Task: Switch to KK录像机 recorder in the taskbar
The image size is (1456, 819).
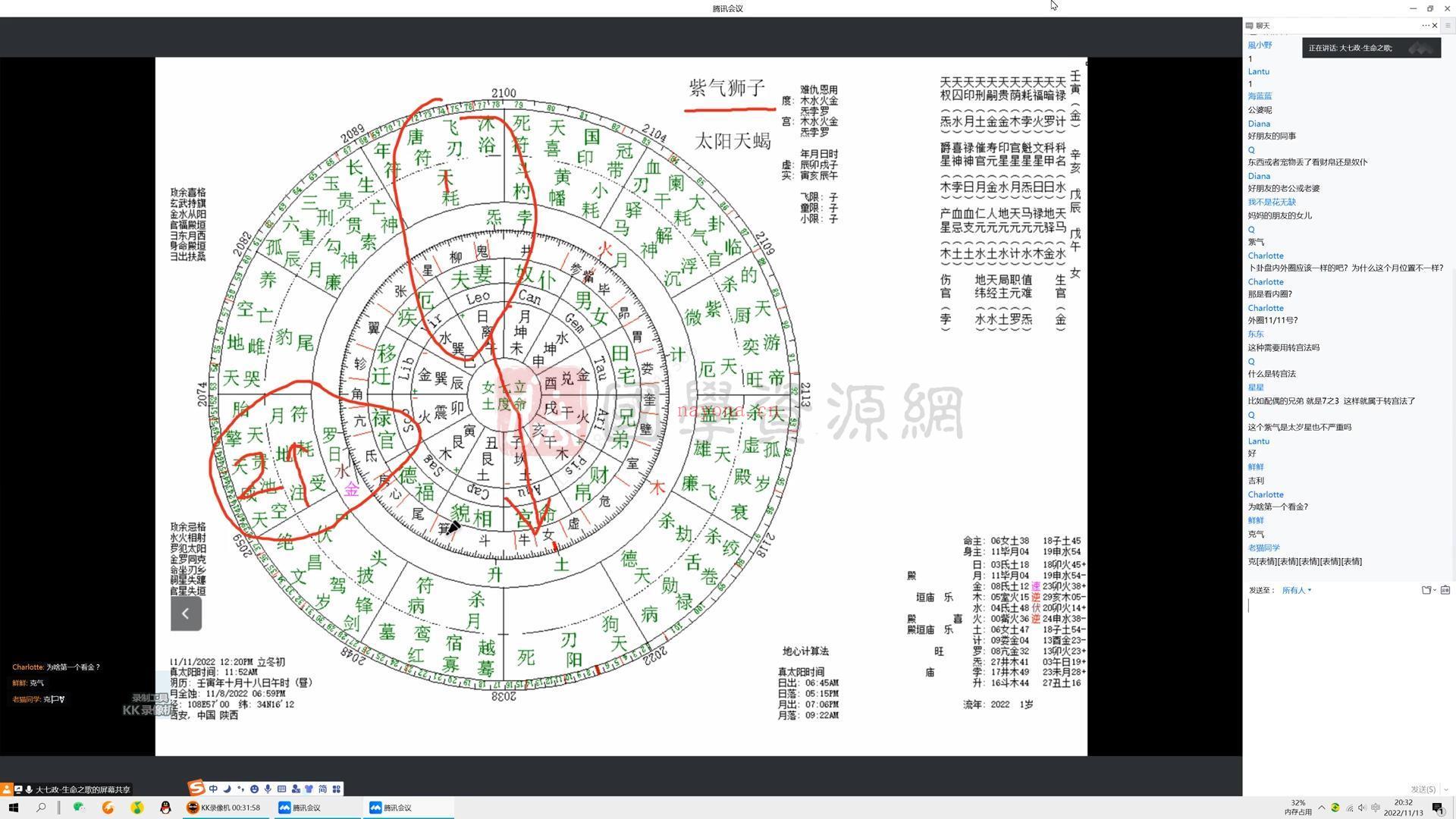Action: coord(226,808)
